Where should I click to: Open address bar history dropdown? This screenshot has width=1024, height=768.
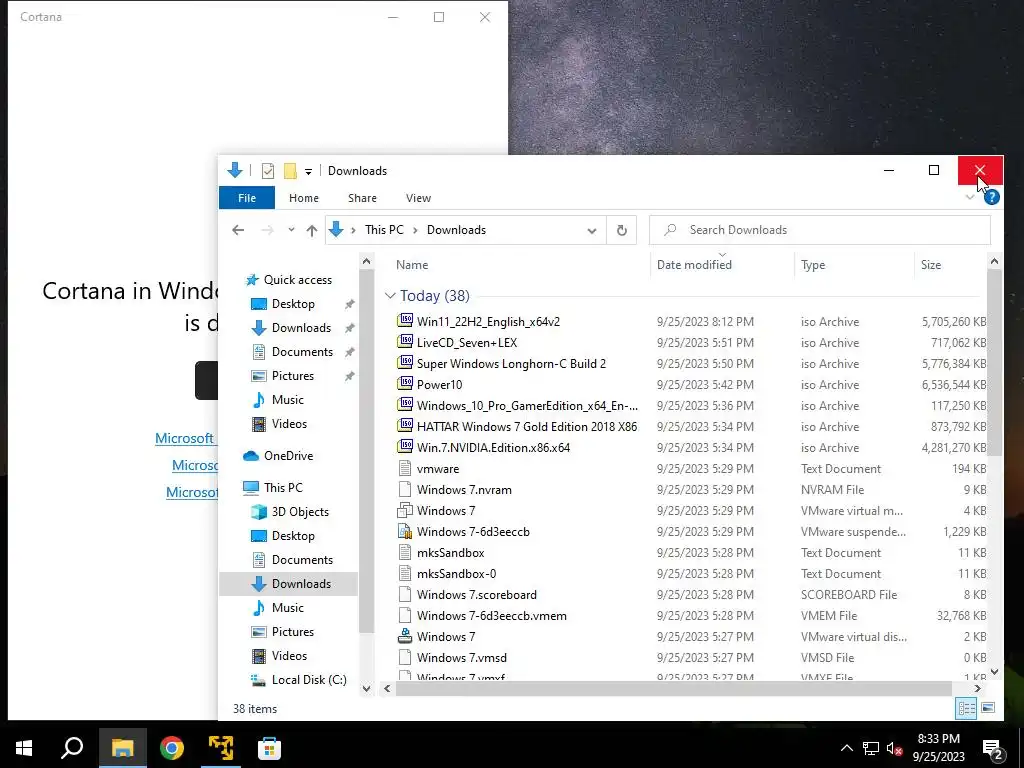click(592, 231)
